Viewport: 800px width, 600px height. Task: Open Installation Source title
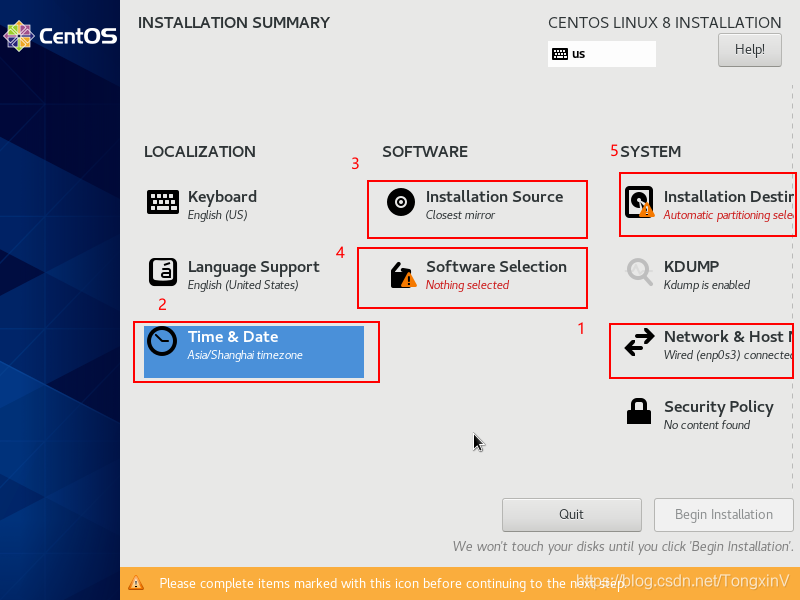494,197
